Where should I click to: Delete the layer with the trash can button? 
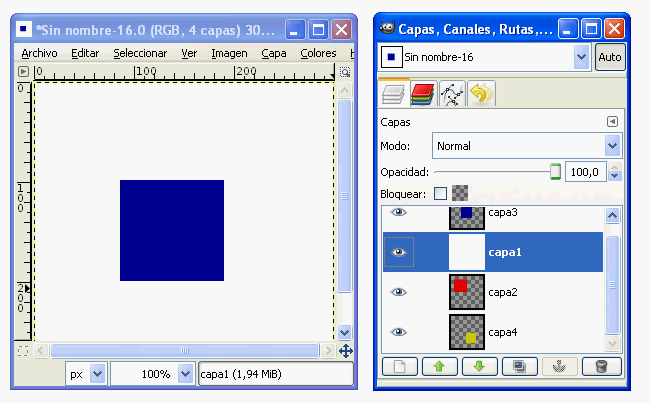(601, 367)
